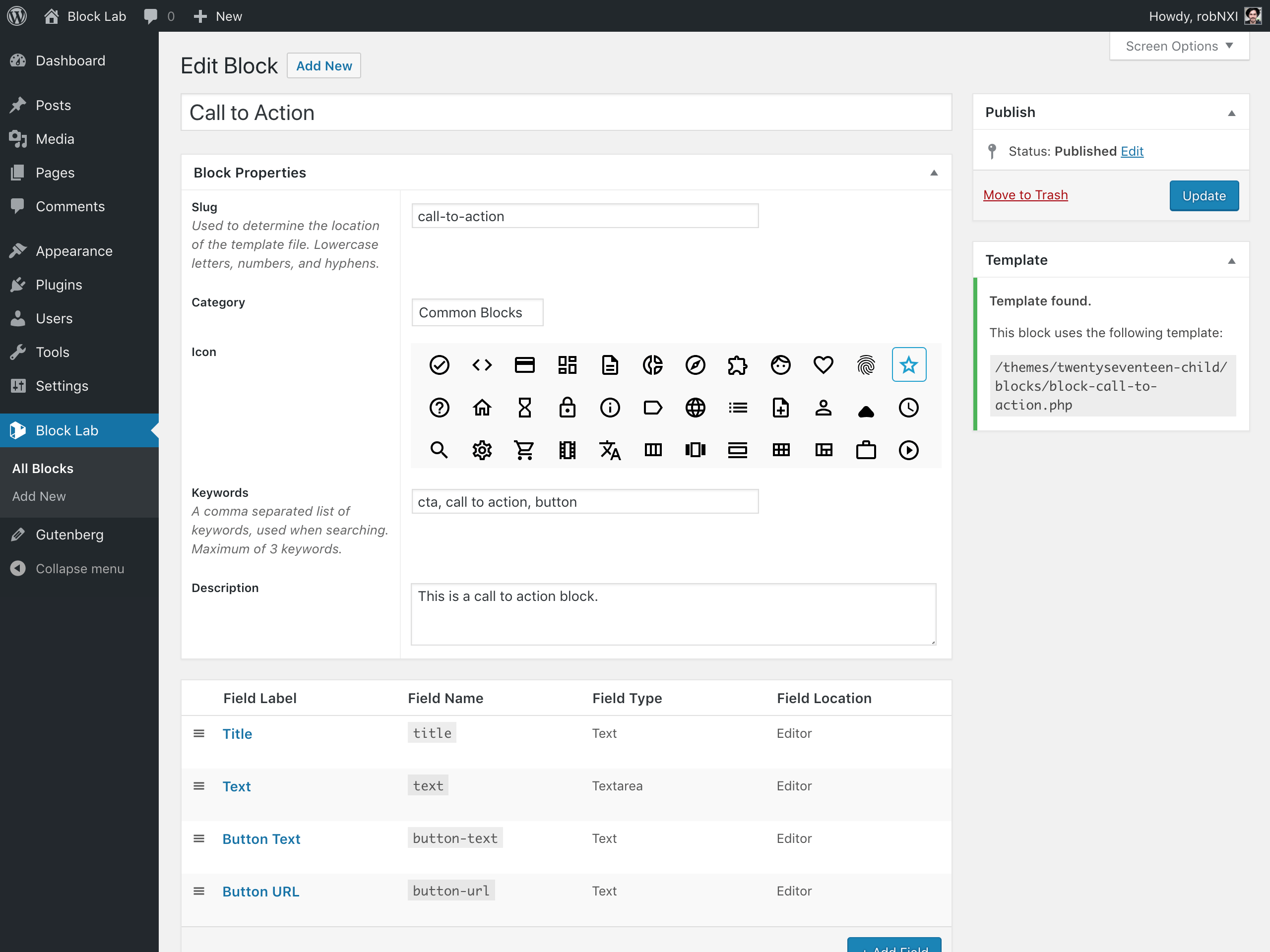The image size is (1270, 952).
Task: Grab the Title field drag handle
Action: pos(198,733)
